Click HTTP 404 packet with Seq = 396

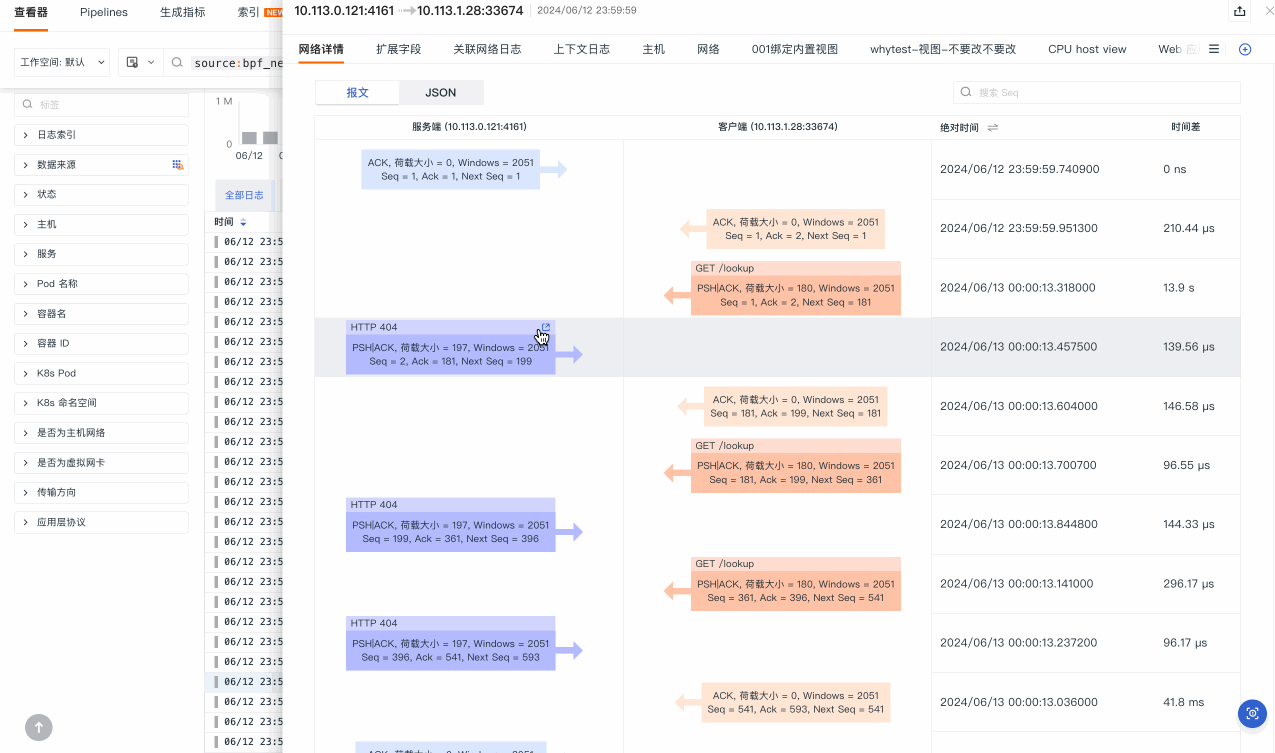coord(451,643)
